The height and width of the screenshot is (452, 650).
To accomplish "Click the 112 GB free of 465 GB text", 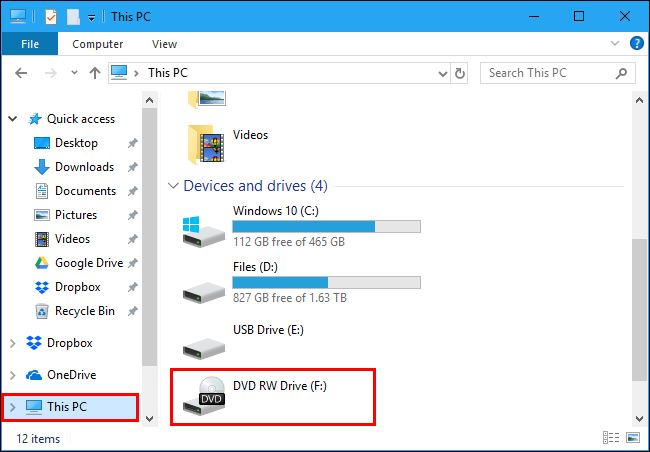I will click(x=289, y=242).
